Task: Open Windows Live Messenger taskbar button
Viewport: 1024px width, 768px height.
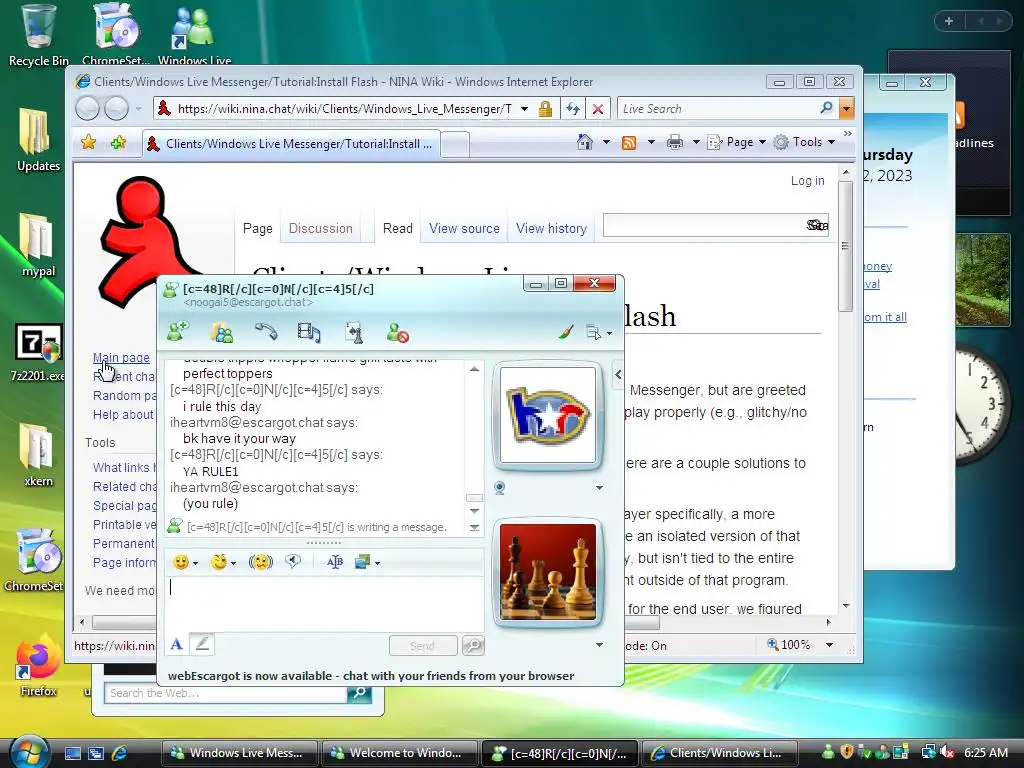Action: pos(239,753)
